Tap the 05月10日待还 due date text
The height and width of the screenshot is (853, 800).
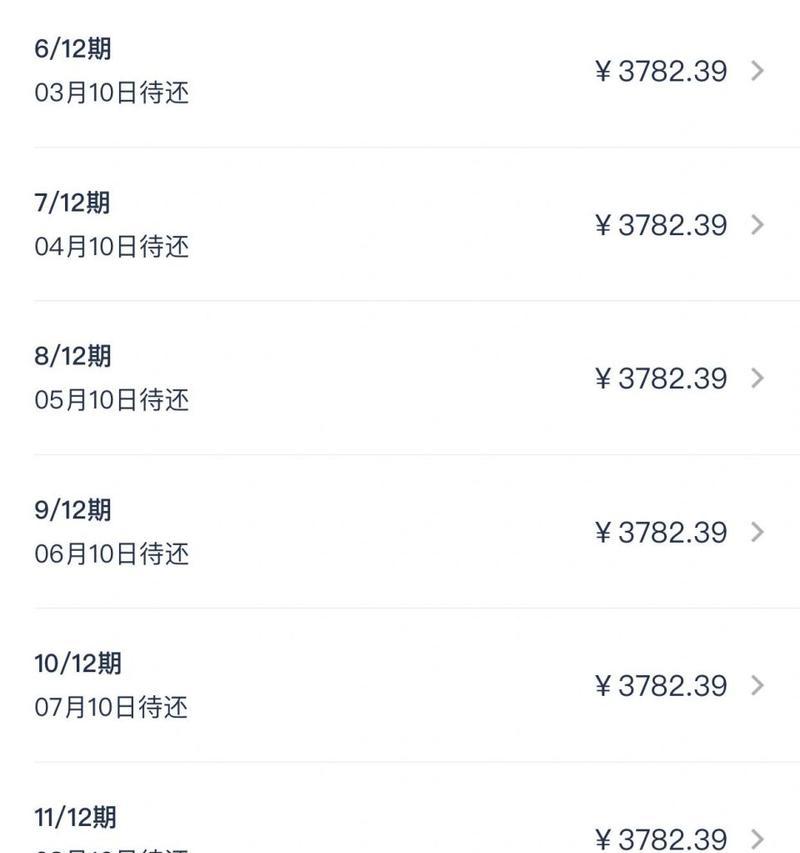[111, 400]
